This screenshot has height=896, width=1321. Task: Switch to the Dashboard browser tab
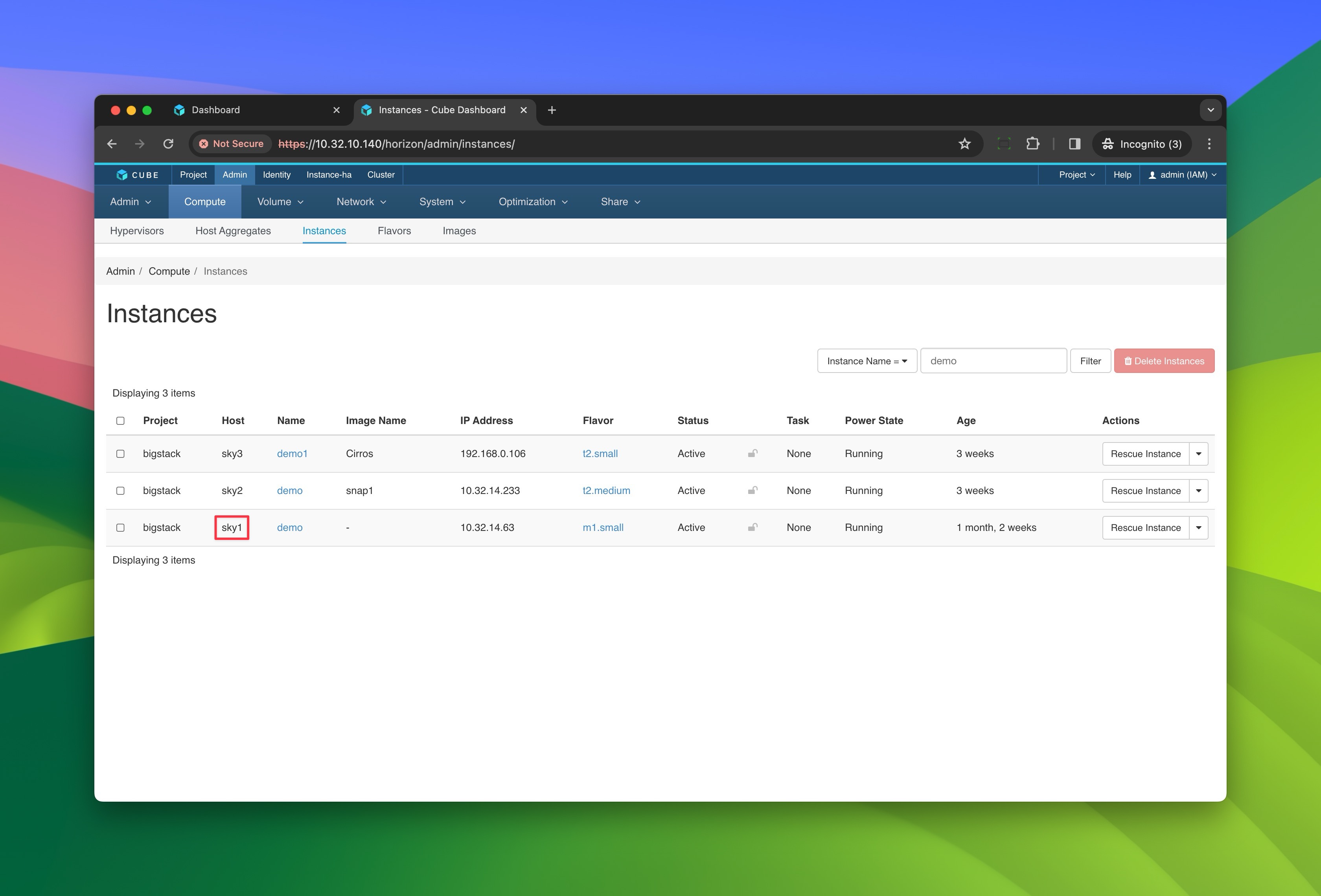coord(257,110)
